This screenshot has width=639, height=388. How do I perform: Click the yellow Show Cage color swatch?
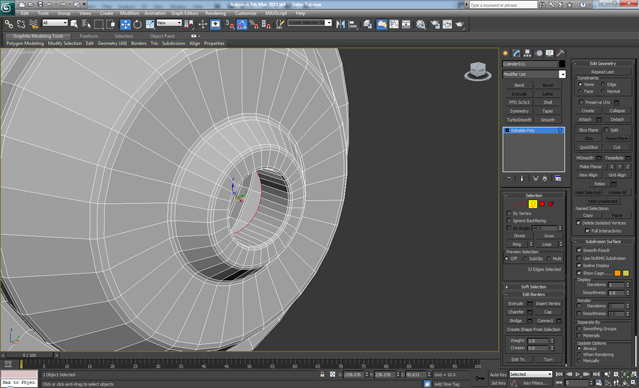pyautogui.click(x=626, y=273)
